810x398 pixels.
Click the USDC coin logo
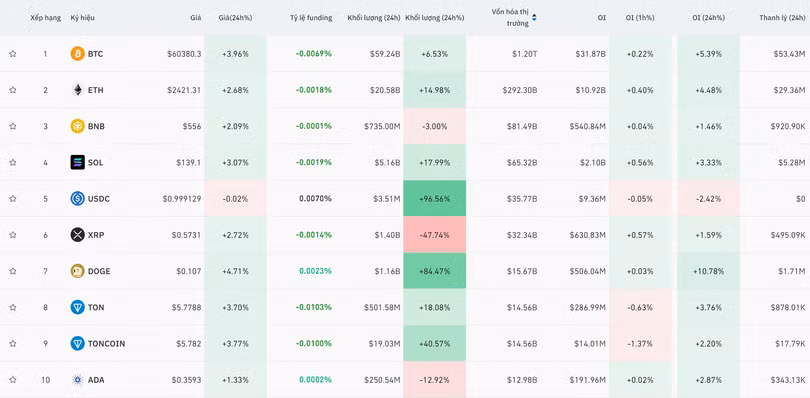(77, 198)
